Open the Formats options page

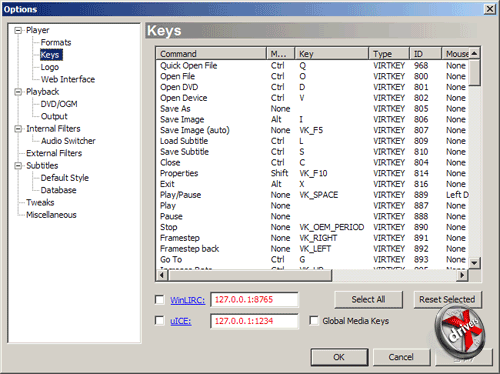(56, 43)
